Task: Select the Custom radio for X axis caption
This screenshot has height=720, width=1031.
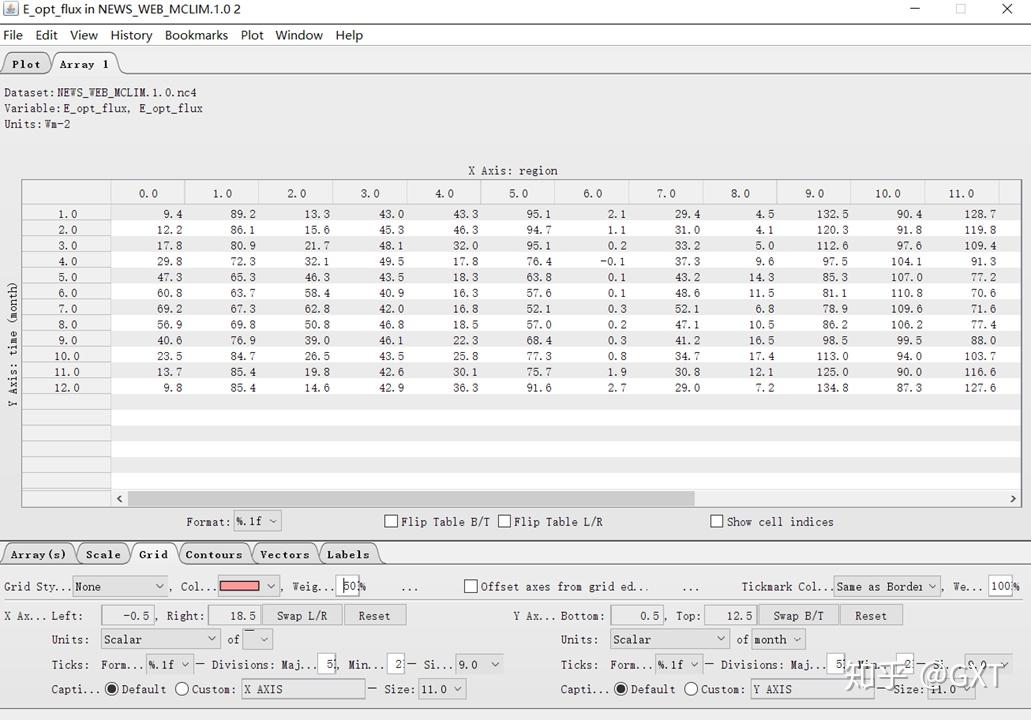Action: (x=182, y=689)
